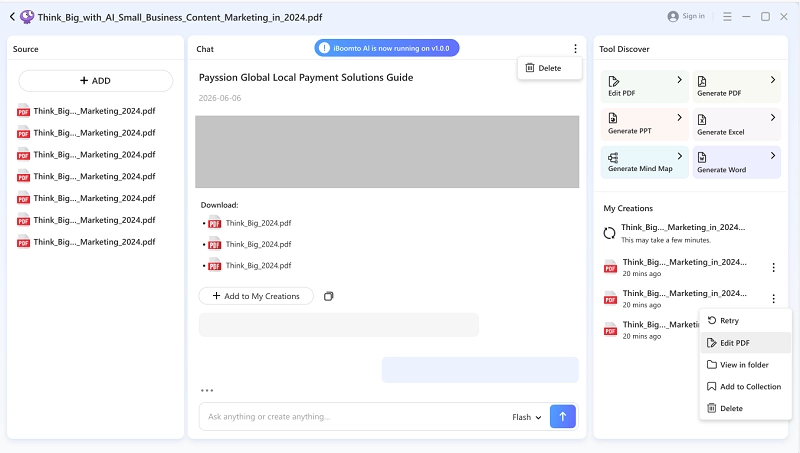Image resolution: width=800 pixels, height=453 pixels.
Task: Click the + ADD source button
Action: coord(95,81)
